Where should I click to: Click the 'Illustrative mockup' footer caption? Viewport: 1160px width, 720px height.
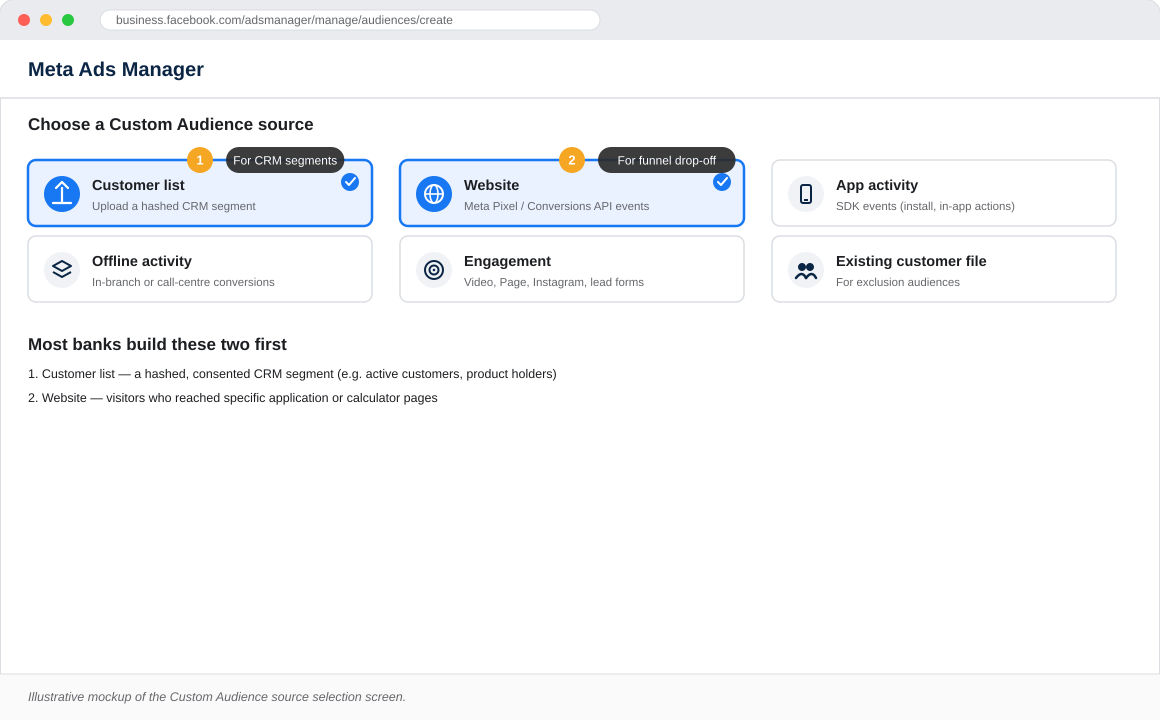click(x=217, y=696)
